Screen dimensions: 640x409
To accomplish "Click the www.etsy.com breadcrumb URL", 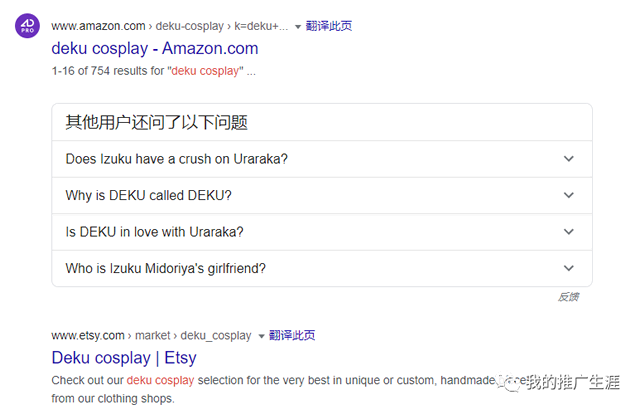I will (x=87, y=336).
